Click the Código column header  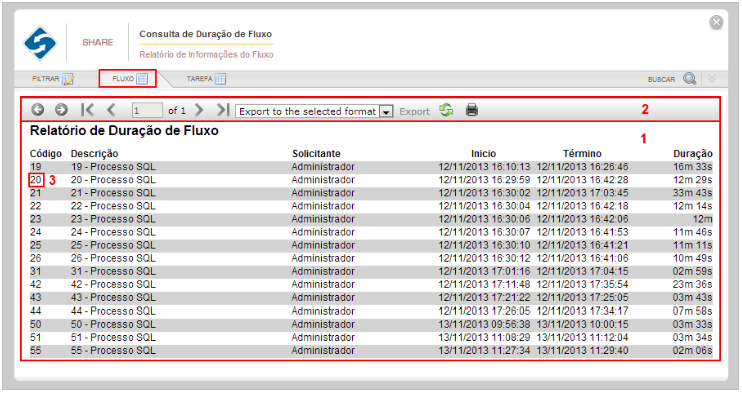(x=46, y=153)
